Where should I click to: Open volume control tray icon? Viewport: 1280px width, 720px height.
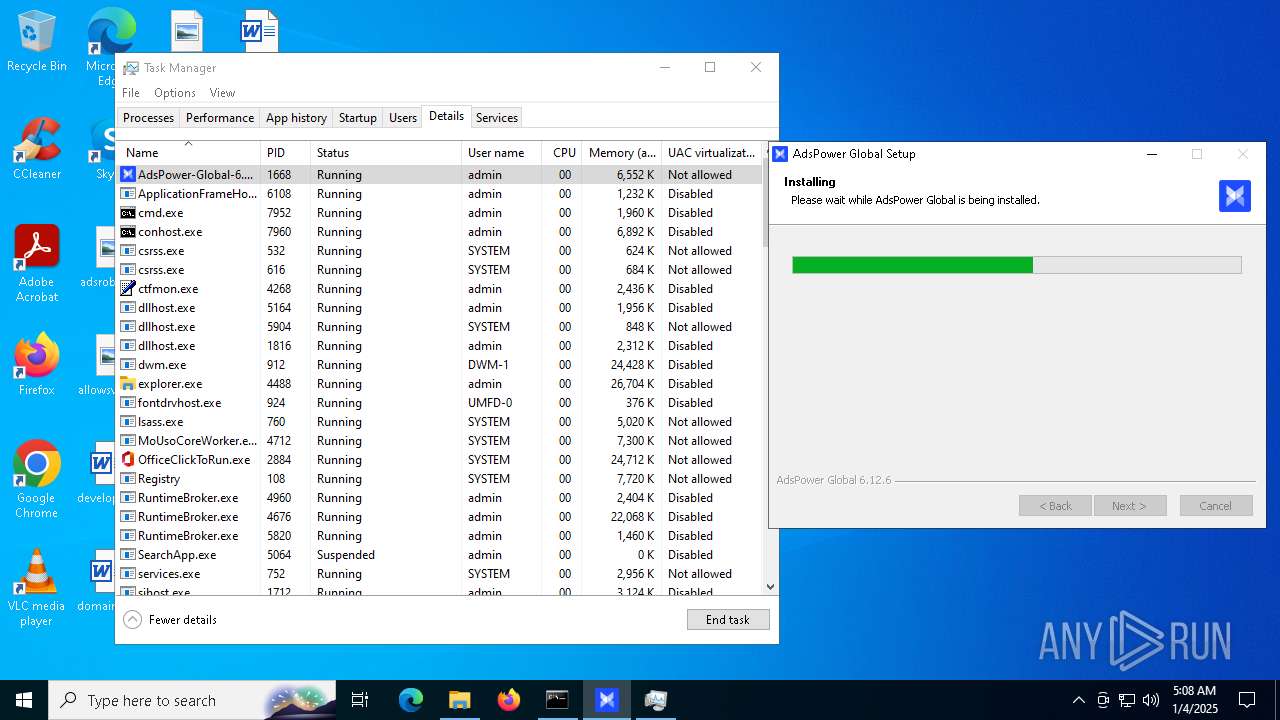tap(1151, 700)
